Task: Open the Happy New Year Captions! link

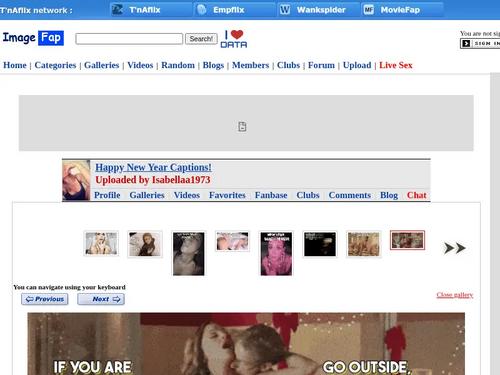Action: (x=153, y=167)
